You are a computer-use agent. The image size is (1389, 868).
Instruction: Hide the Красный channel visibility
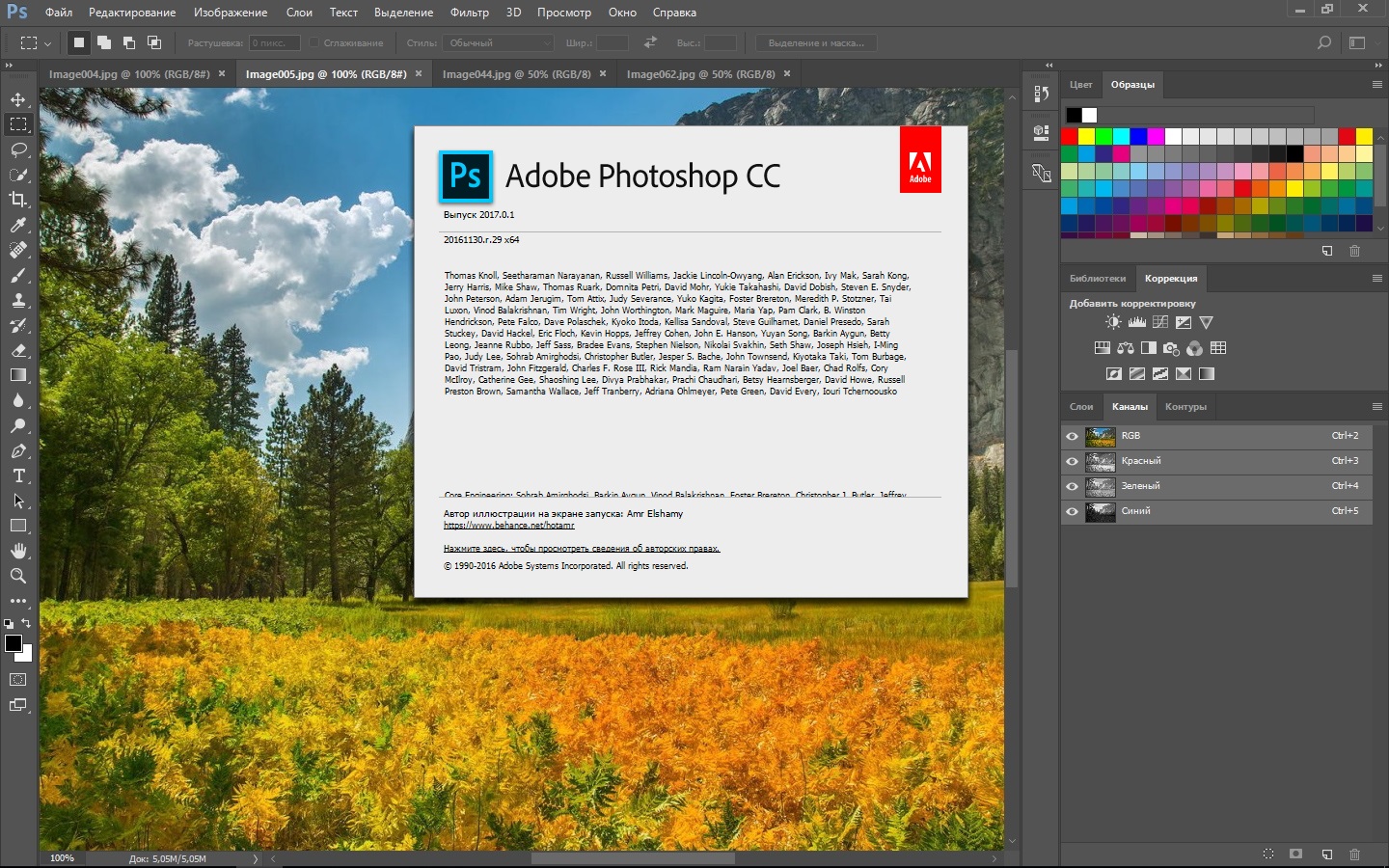(1072, 461)
